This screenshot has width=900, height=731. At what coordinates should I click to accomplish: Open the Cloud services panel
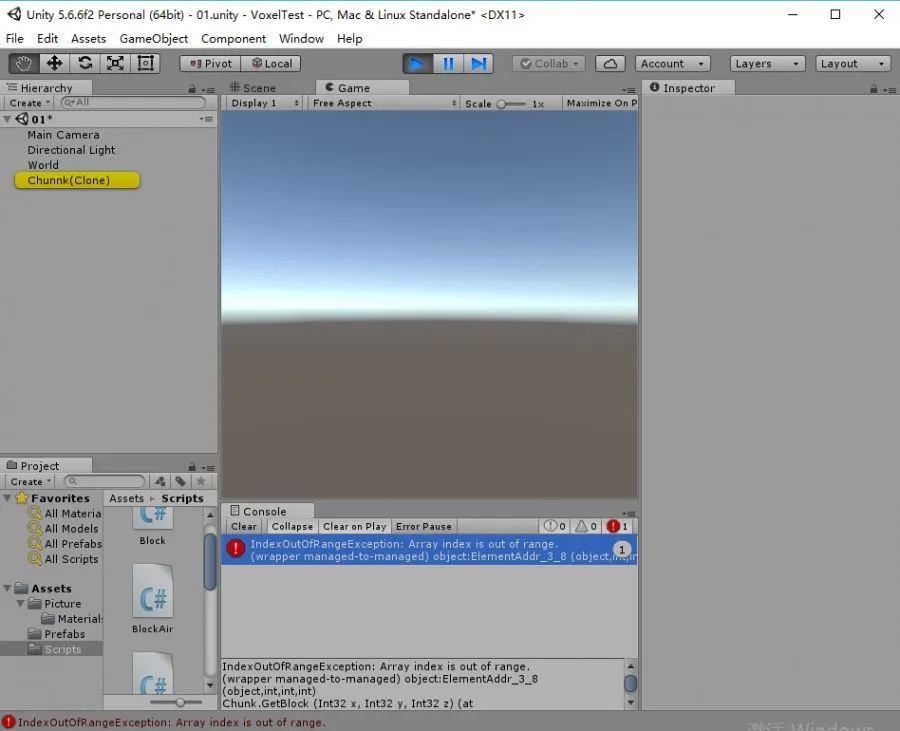610,64
